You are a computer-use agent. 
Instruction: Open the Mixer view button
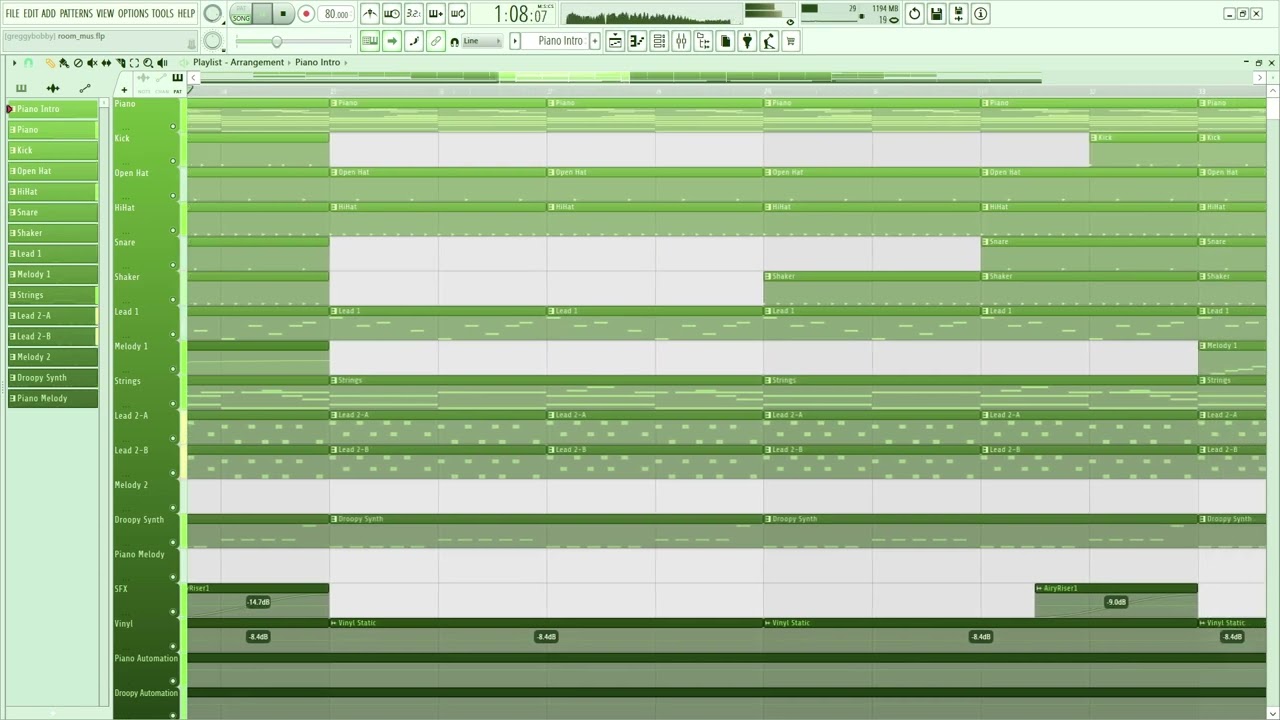tap(681, 41)
